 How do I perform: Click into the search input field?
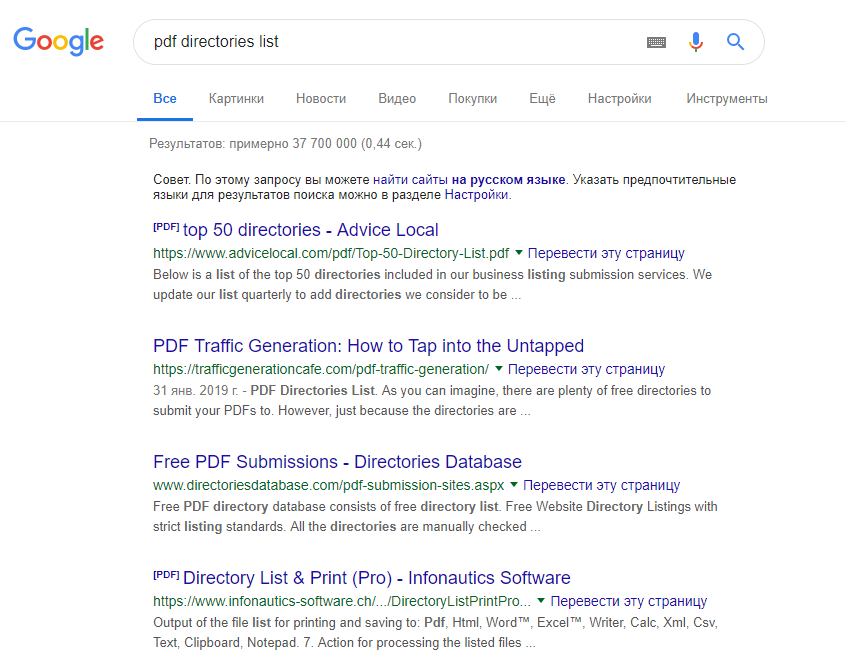pos(390,42)
